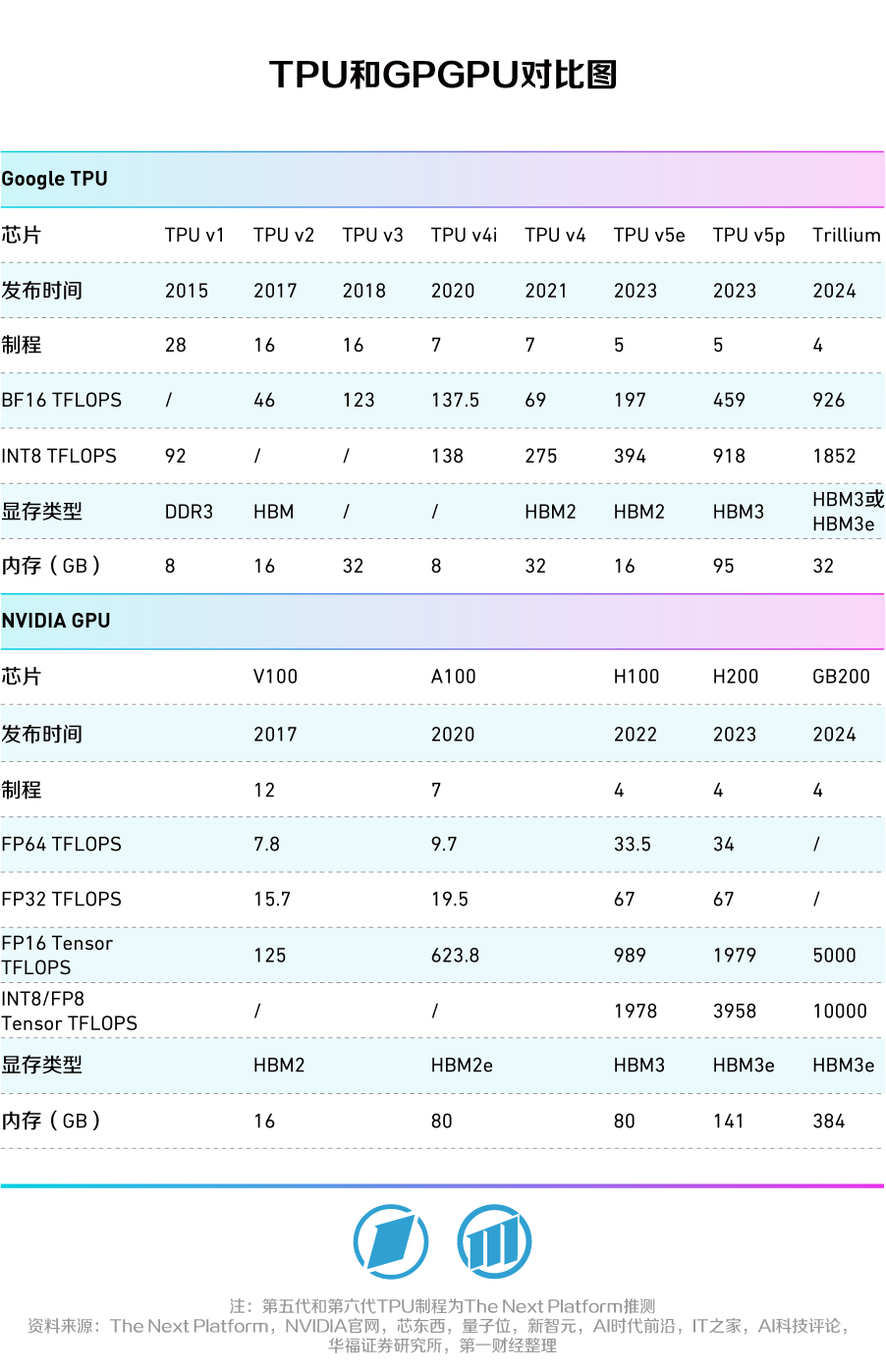886x1372 pixels.
Task: Select the 'GB200' chip header
Action: (x=841, y=677)
